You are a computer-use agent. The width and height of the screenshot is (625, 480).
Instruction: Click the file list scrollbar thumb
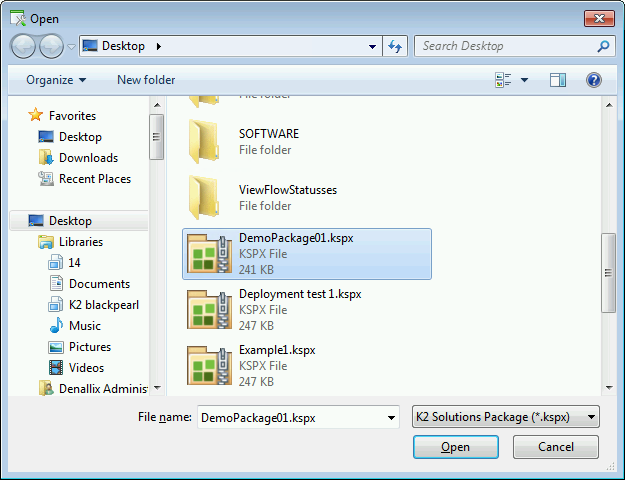608,273
